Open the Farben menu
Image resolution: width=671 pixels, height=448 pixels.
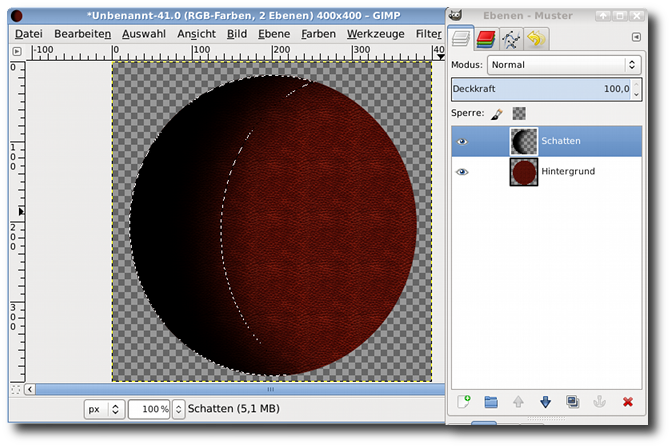(318, 33)
